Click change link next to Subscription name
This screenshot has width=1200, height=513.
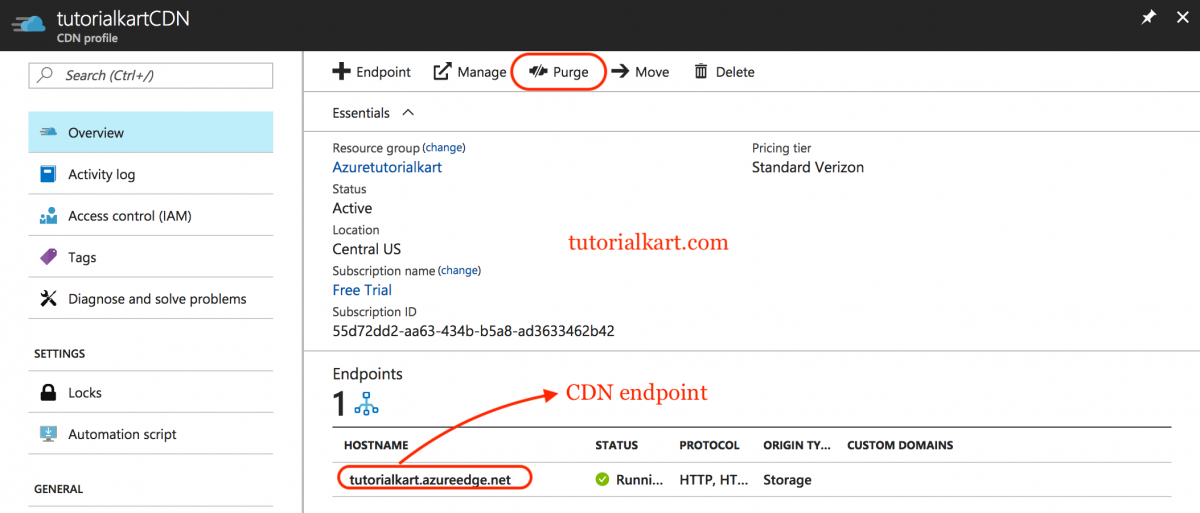click(x=460, y=271)
